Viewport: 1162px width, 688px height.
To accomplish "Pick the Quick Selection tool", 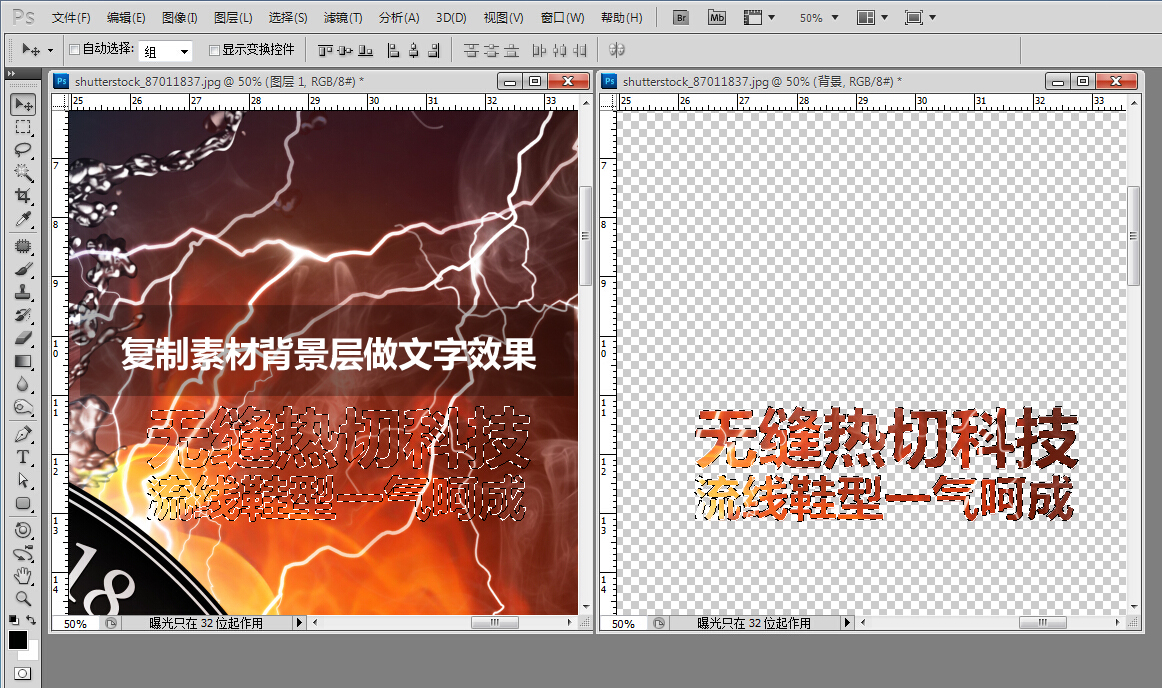I will click(24, 173).
